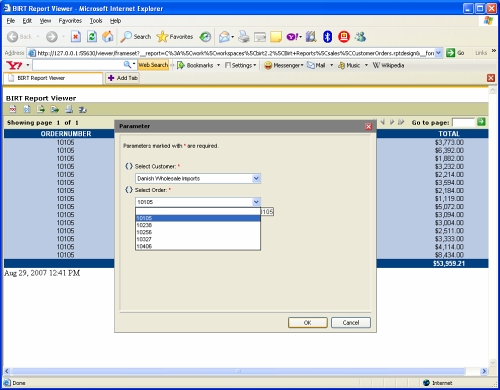Click the green go-to-page arrow button
500x390 pixels.
(x=481, y=122)
